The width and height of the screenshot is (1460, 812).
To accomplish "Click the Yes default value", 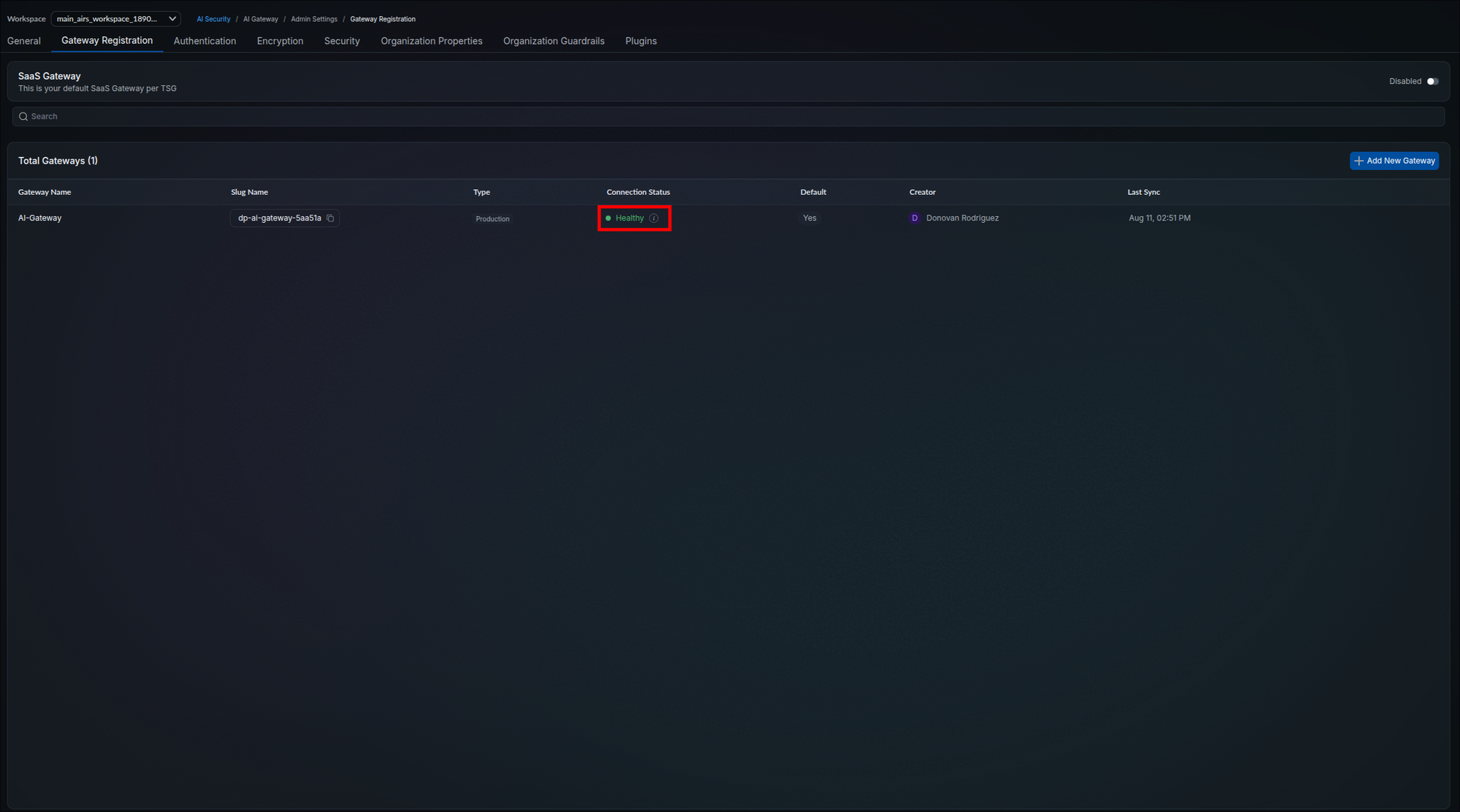I will tap(810, 218).
